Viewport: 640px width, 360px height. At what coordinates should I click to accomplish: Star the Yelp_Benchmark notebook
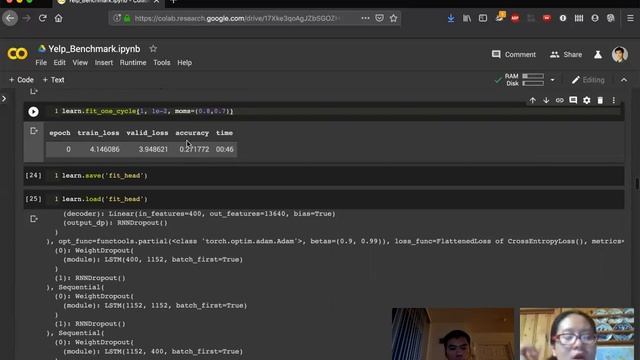tap(153, 49)
